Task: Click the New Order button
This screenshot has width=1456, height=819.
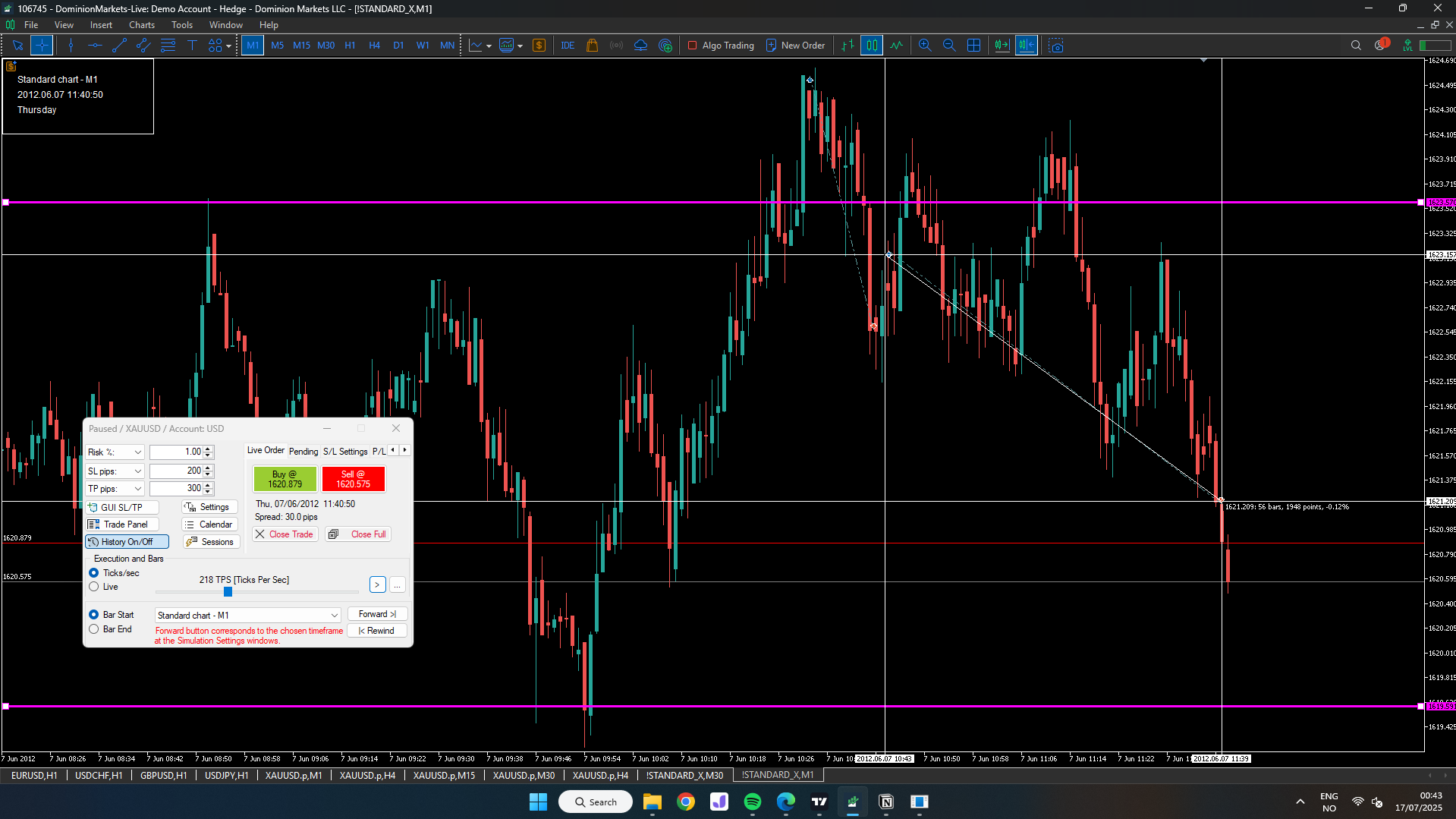Action: pyautogui.click(x=795, y=46)
